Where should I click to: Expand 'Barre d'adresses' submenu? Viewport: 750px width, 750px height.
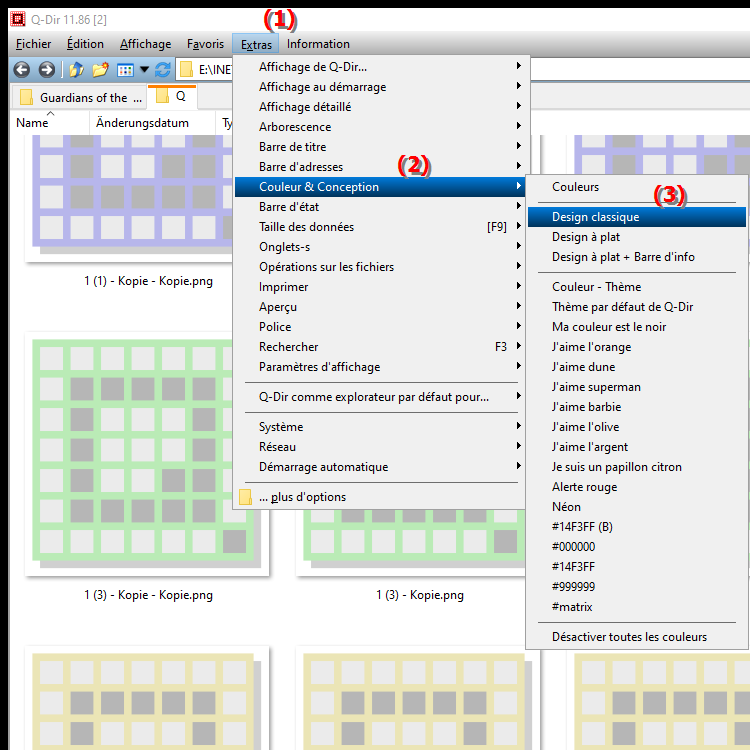[x=381, y=167]
